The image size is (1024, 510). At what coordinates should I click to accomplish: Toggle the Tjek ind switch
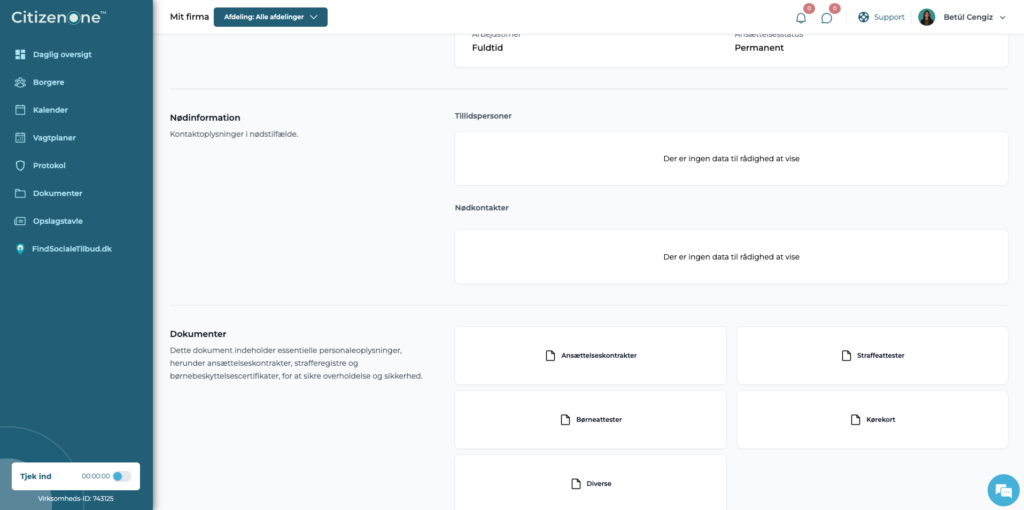pyautogui.click(x=121, y=476)
